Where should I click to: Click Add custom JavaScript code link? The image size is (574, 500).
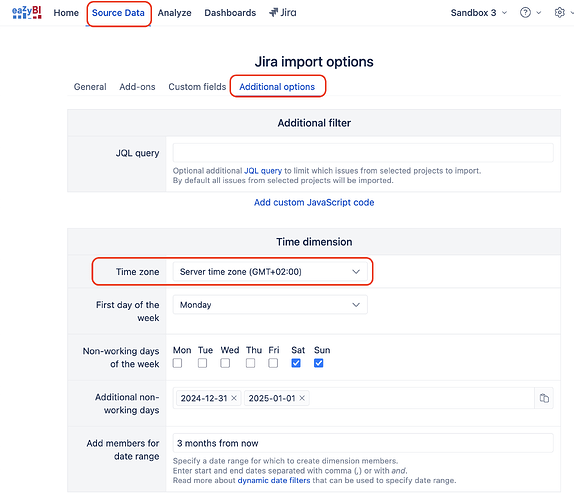(314, 202)
